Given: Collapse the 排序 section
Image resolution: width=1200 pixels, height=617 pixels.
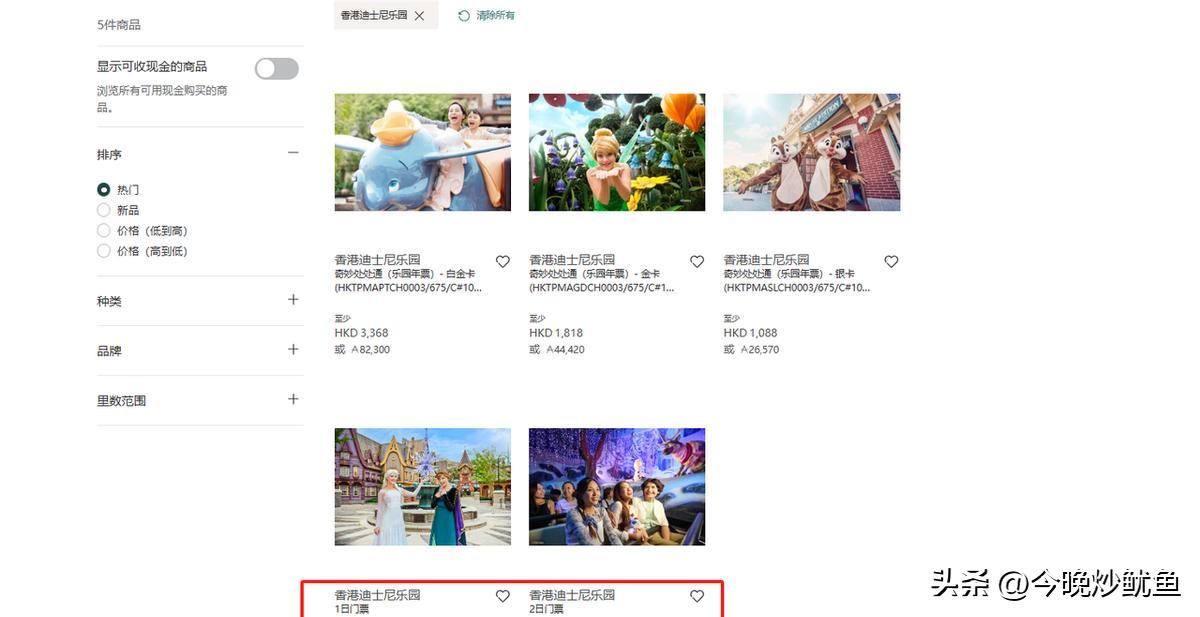Looking at the screenshot, I should [293, 153].
